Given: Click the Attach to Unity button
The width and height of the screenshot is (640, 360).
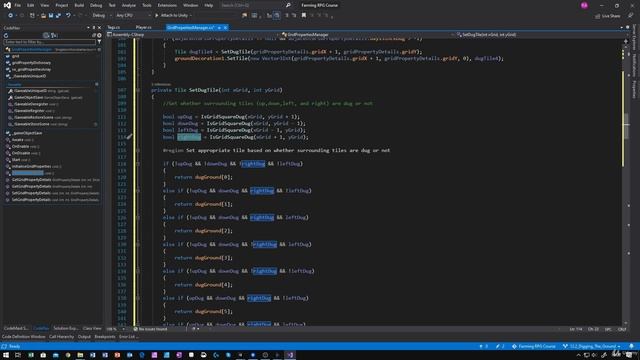Looking at the screenshot, I should pos(172,16).
